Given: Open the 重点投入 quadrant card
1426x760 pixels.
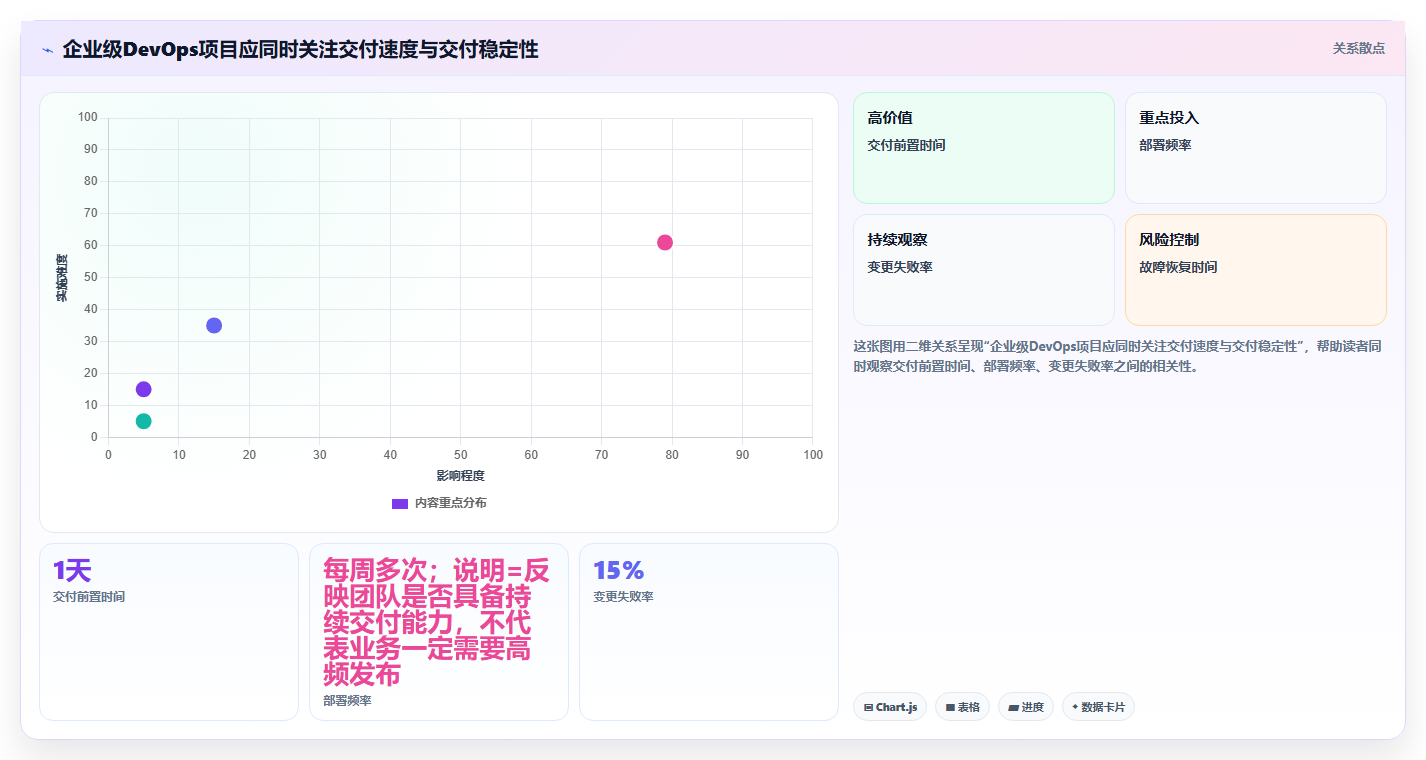Looking at the screenshot, I should [x=1255, y=148].
